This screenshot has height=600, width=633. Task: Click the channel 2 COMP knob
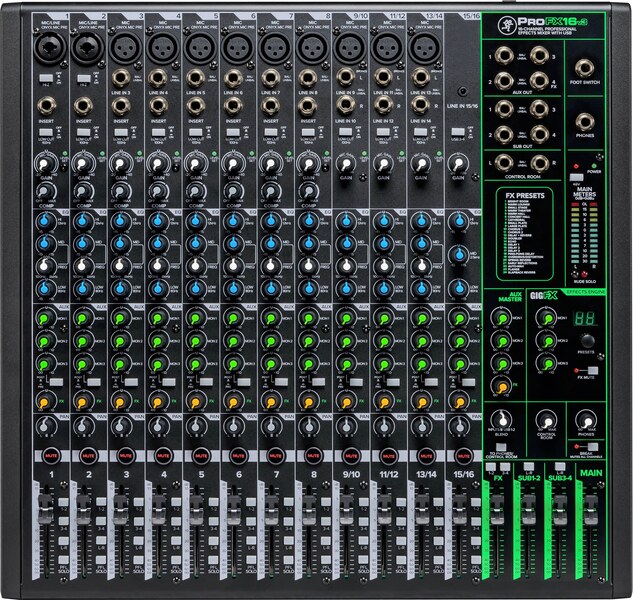pos(83,191)
